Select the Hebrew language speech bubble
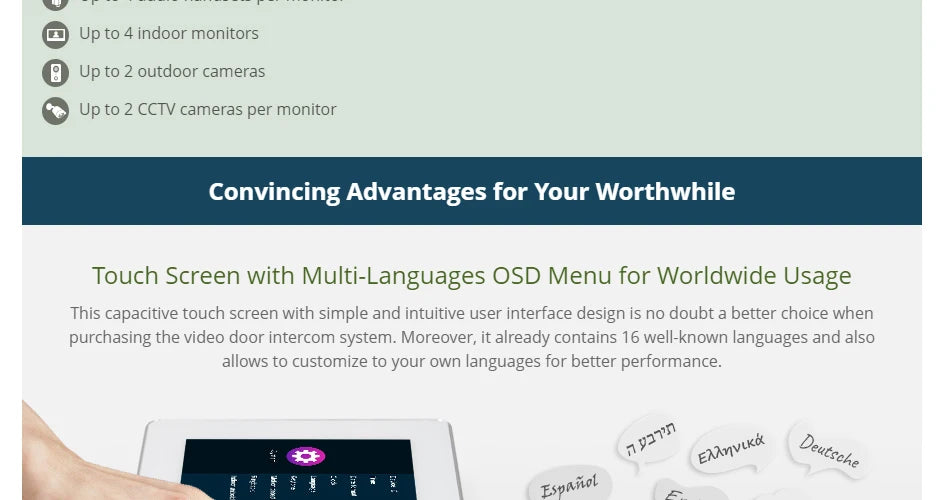The image size is (944, 500). tap(650, 439)
